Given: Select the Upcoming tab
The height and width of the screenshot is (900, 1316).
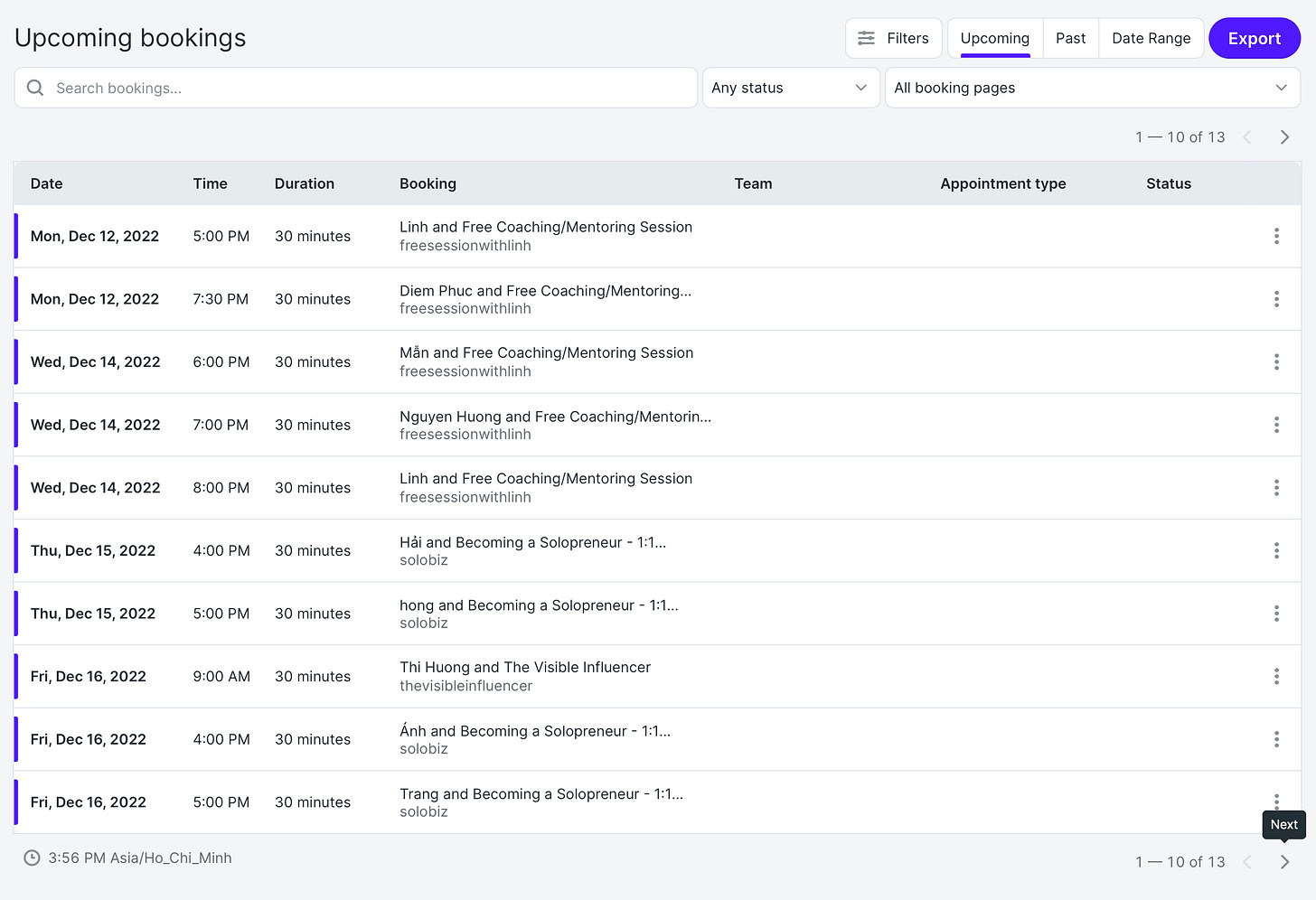Looking at the screenshot, I should tap(994, 38).
